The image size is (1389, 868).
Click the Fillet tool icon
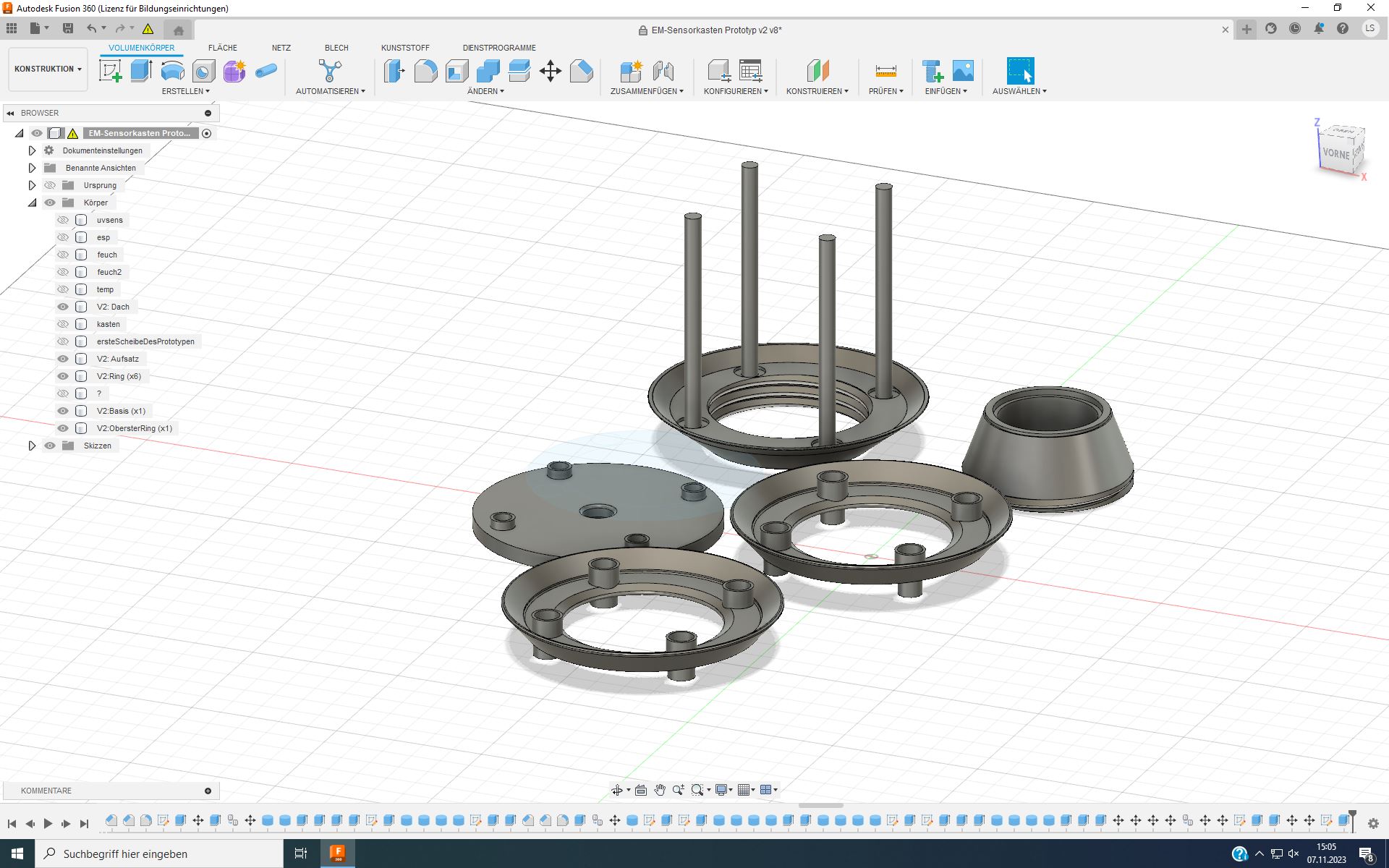point(425,71)
